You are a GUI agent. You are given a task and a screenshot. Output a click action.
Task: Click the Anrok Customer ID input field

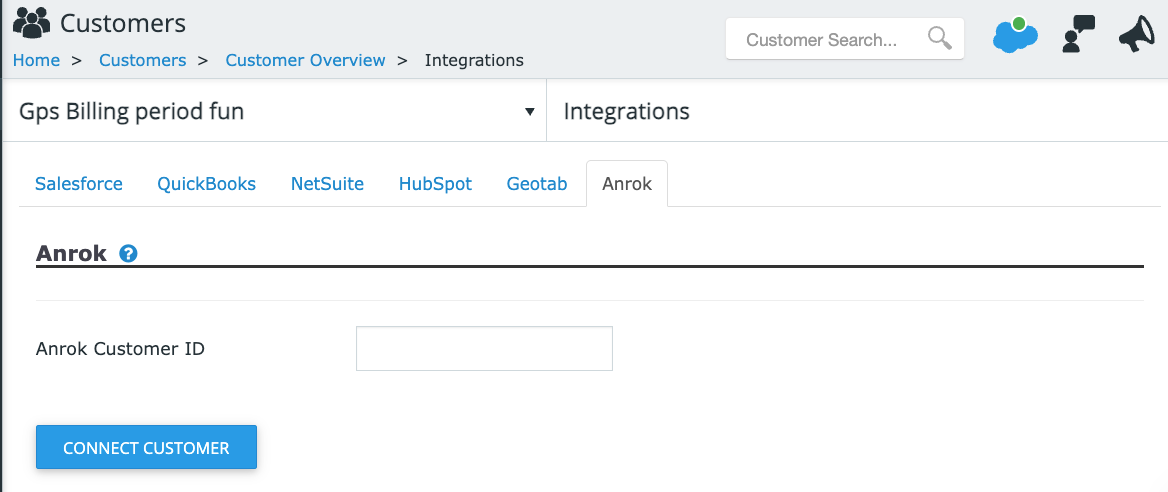[x=484, y=348]
